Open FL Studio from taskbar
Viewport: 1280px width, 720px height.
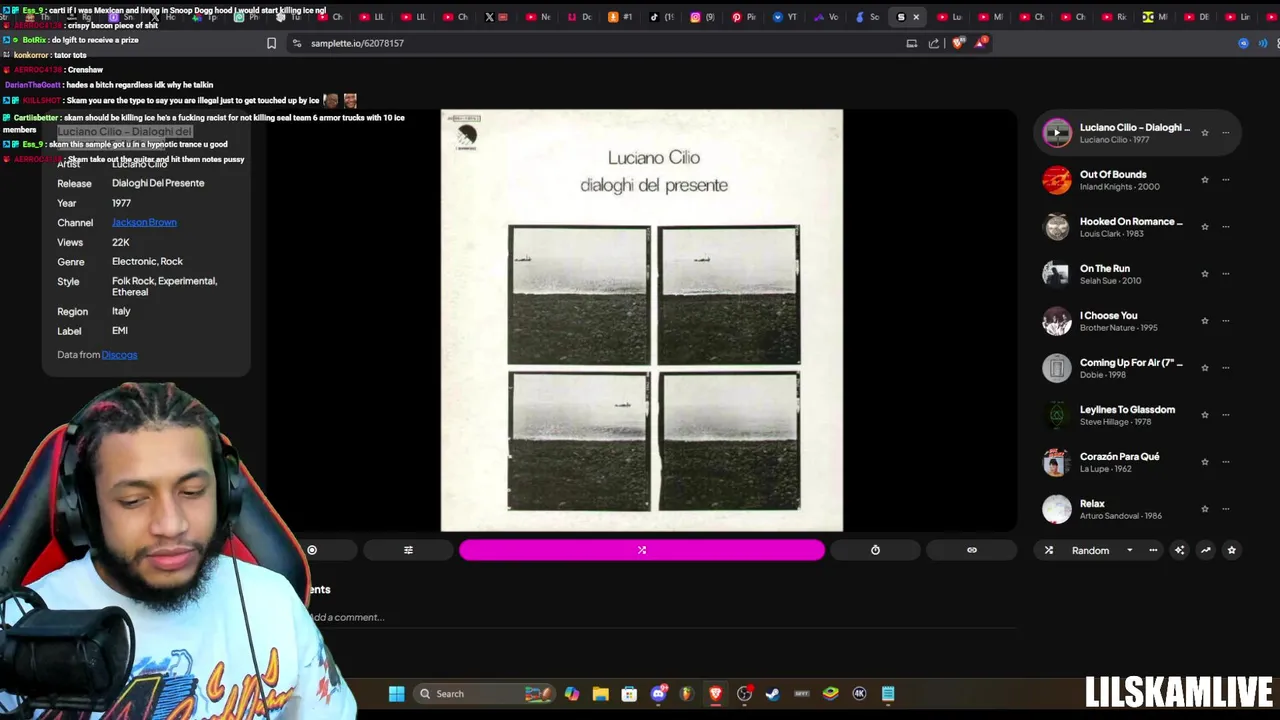pyautogui.click(x=687, y=694)
